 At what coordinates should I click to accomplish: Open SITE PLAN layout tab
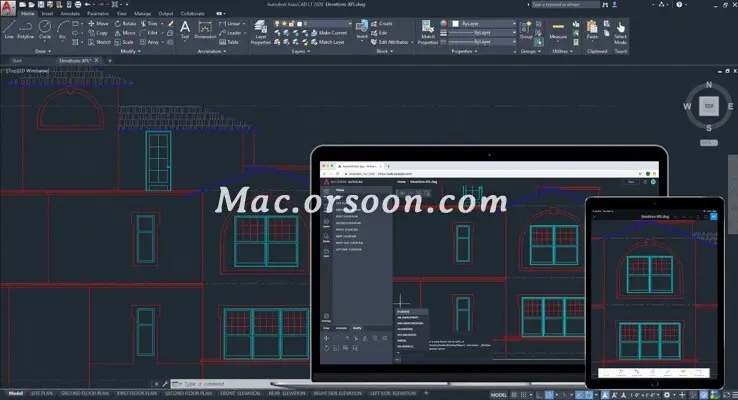tap(42, 393)
